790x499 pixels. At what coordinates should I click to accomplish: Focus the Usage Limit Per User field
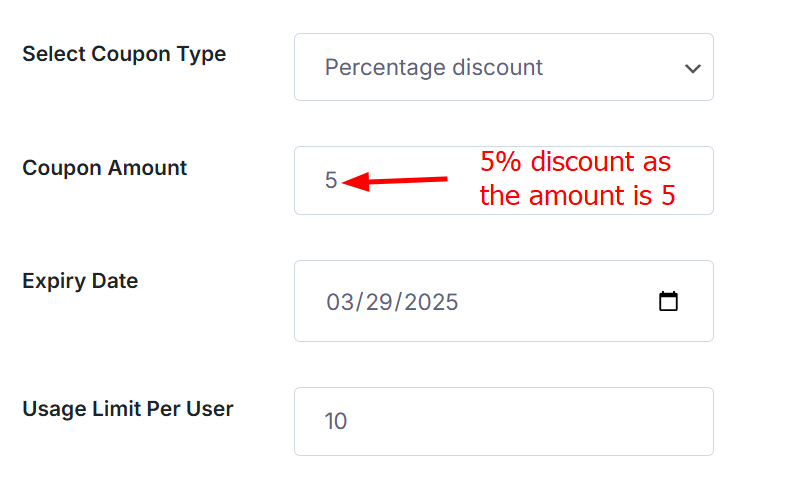coord(503,421)
